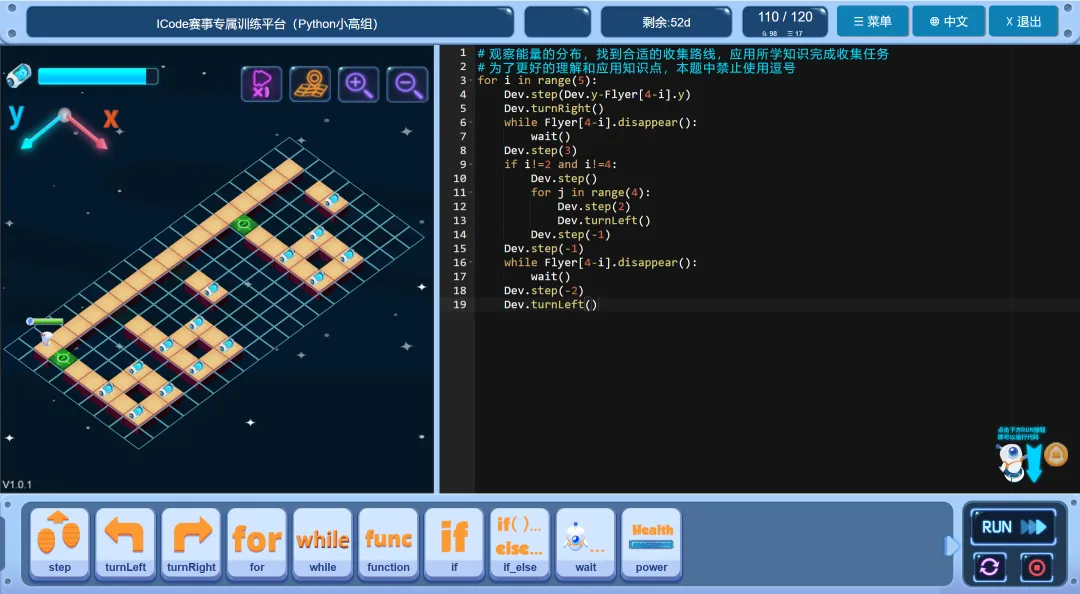The height and width of the screenshot is (594, 1080).
Task: Insert a step command block
Action: click(59, 544)
